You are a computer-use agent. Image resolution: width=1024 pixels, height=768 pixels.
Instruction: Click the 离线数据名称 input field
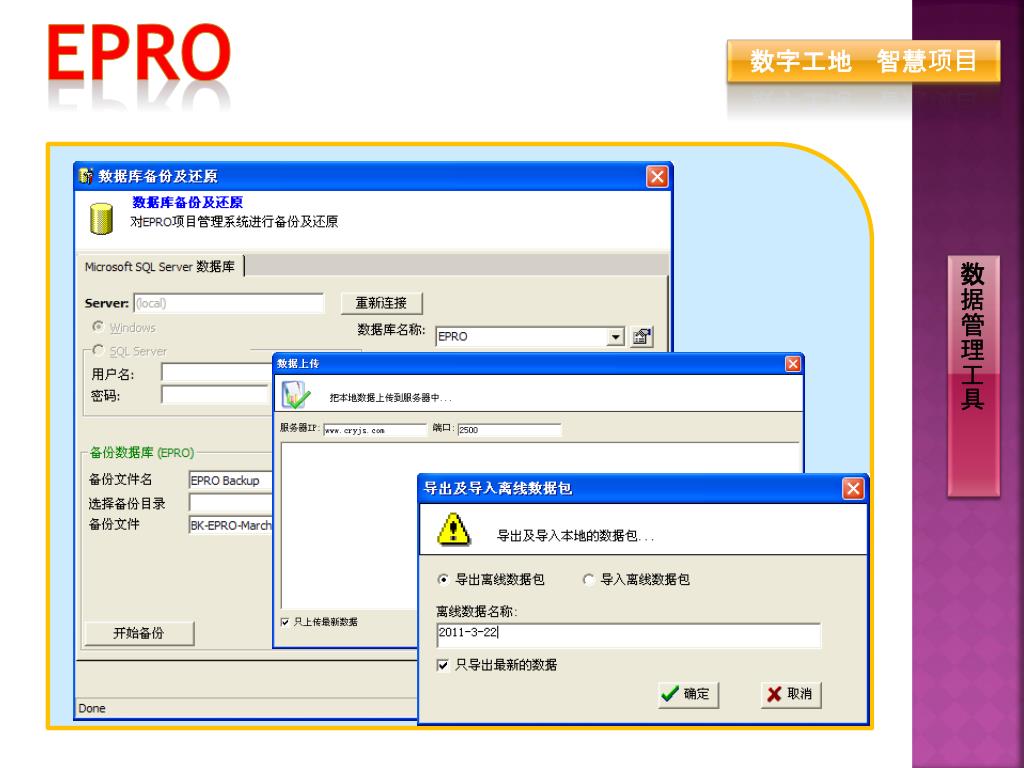tap(628, 634)
